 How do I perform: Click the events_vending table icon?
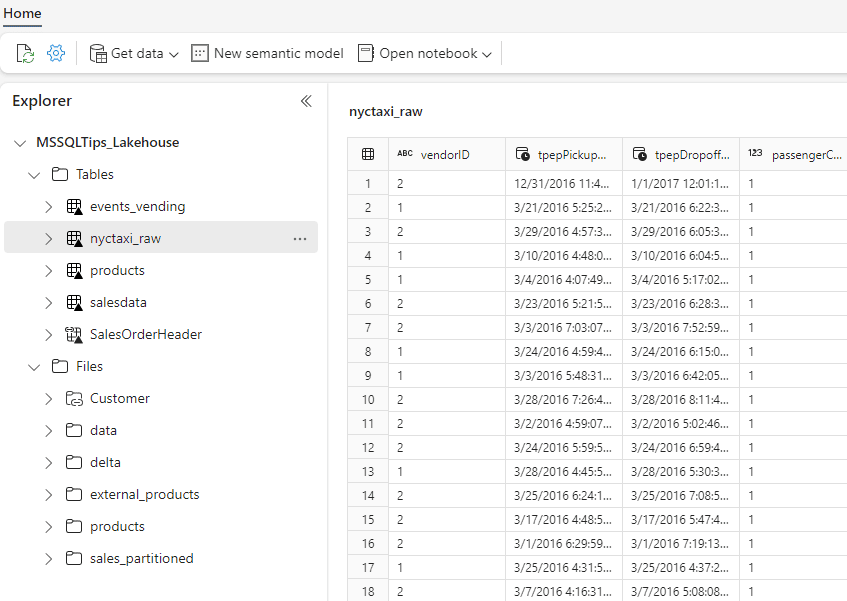click(x=74, y=207)
